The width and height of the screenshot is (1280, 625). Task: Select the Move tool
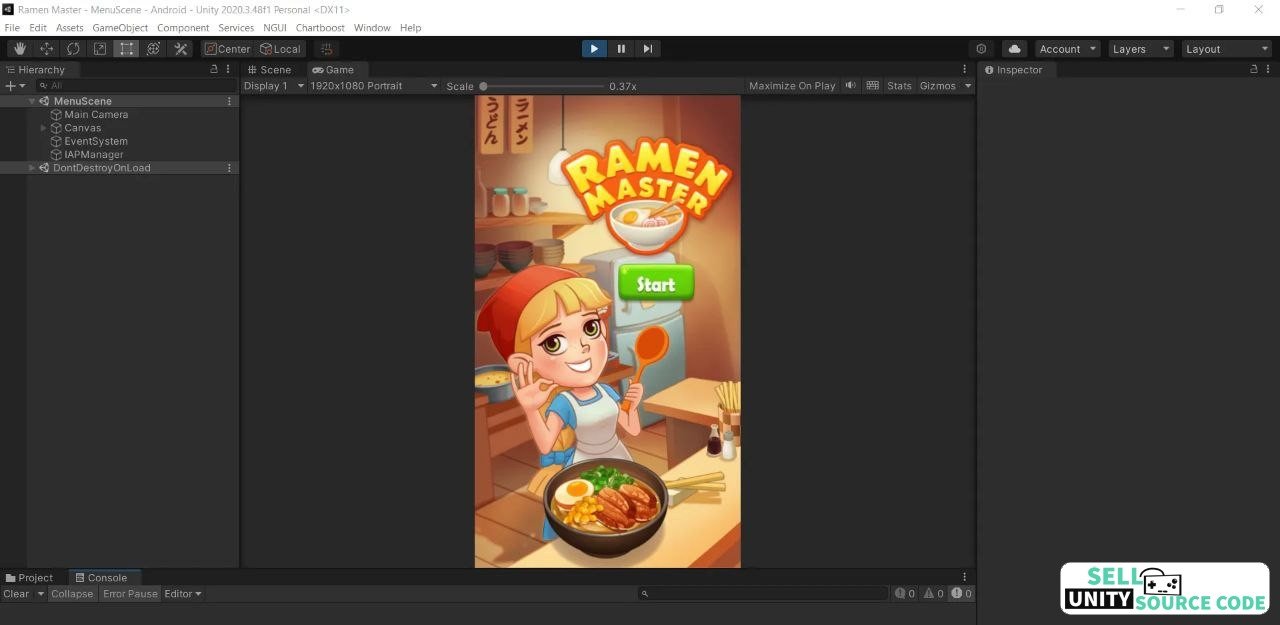47,49
